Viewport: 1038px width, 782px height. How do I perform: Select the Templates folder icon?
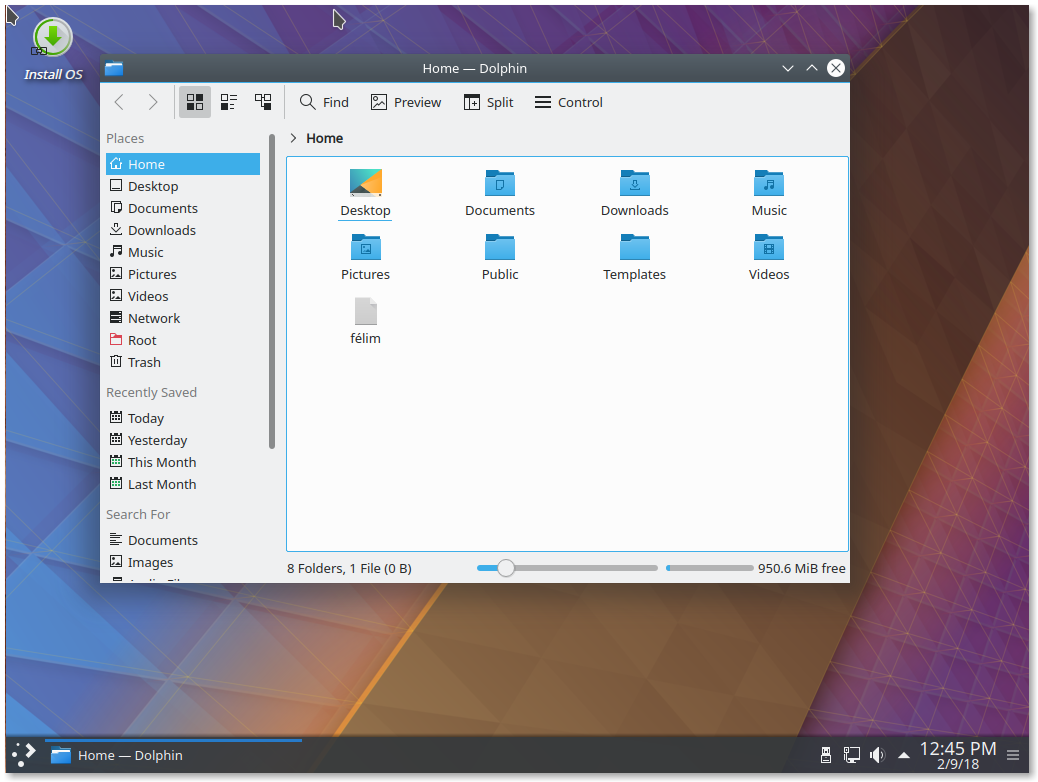click(x=634, y=247)
